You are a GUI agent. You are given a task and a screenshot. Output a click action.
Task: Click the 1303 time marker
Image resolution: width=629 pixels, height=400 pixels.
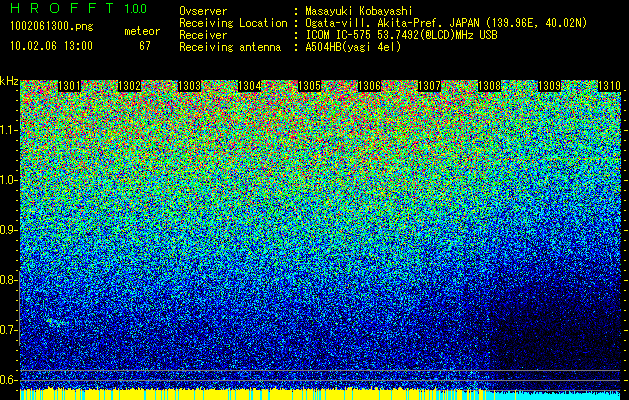189,86
